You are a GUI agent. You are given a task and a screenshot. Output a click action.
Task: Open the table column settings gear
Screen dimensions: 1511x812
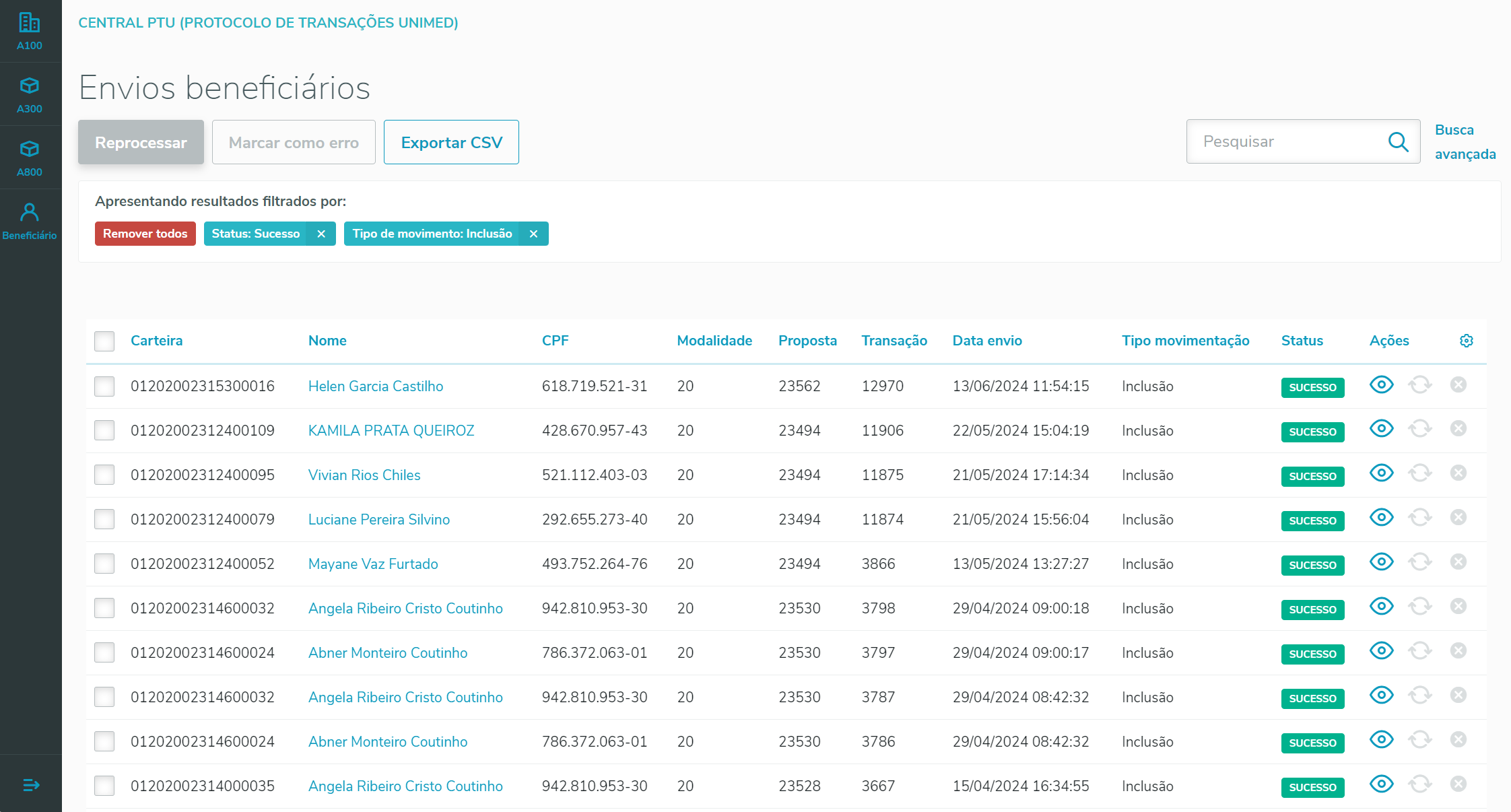point(1466,341)
